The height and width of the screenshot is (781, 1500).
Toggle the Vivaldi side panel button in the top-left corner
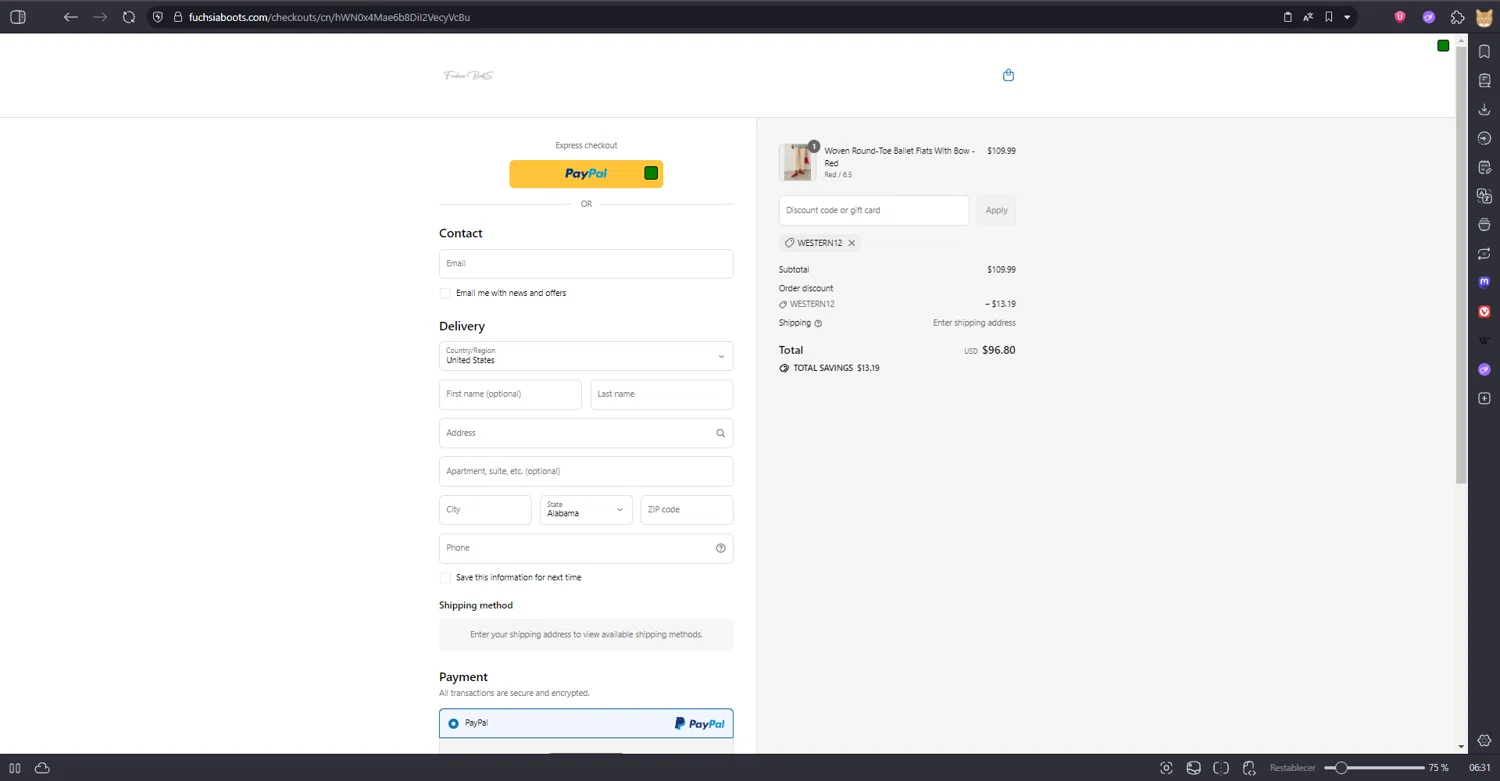[x=18, y=17]
